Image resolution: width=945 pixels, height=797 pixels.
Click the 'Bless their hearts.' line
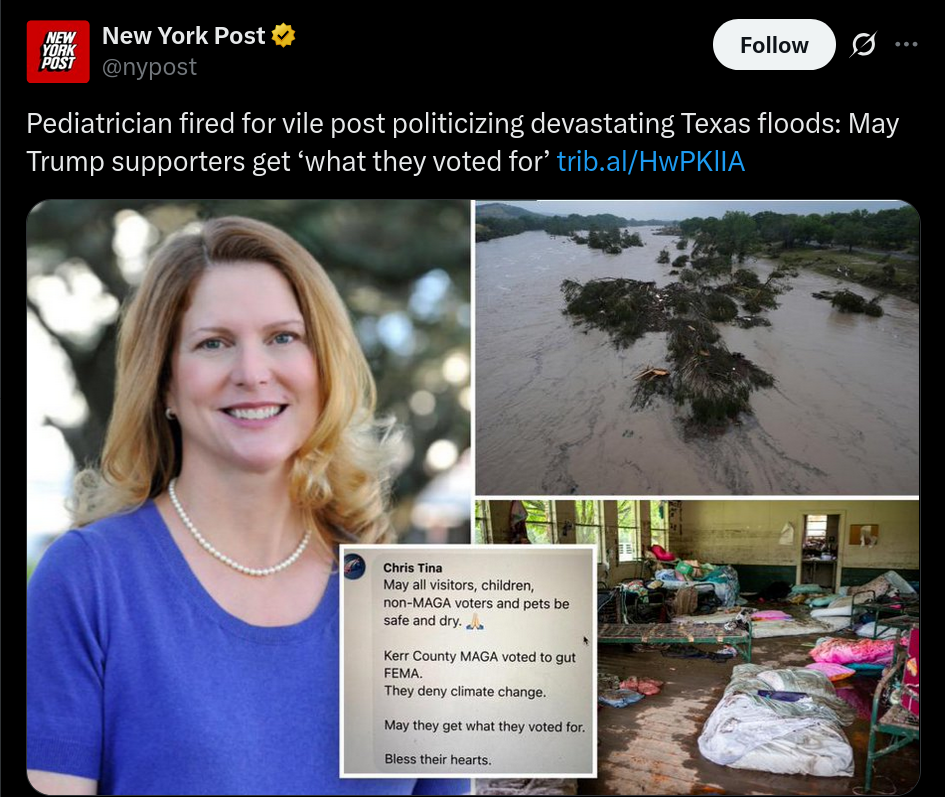pos(438,760)
